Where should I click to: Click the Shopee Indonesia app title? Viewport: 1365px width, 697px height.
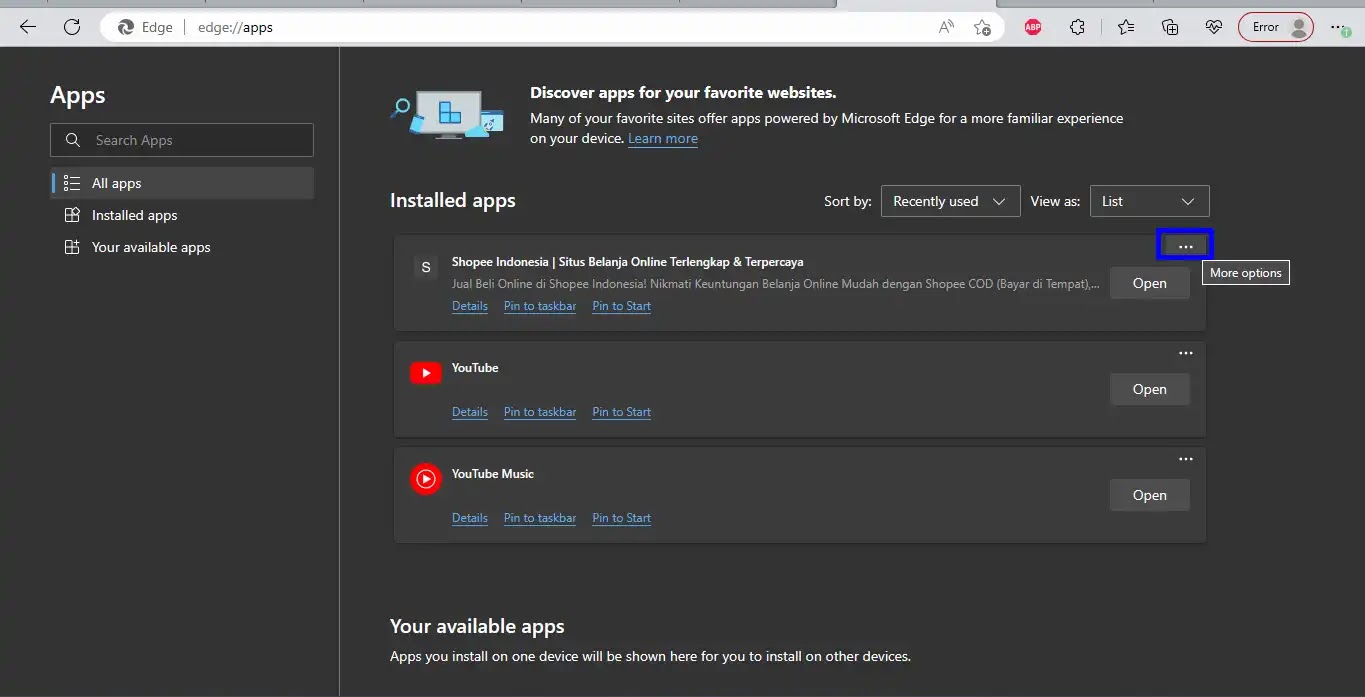[627, 262]
